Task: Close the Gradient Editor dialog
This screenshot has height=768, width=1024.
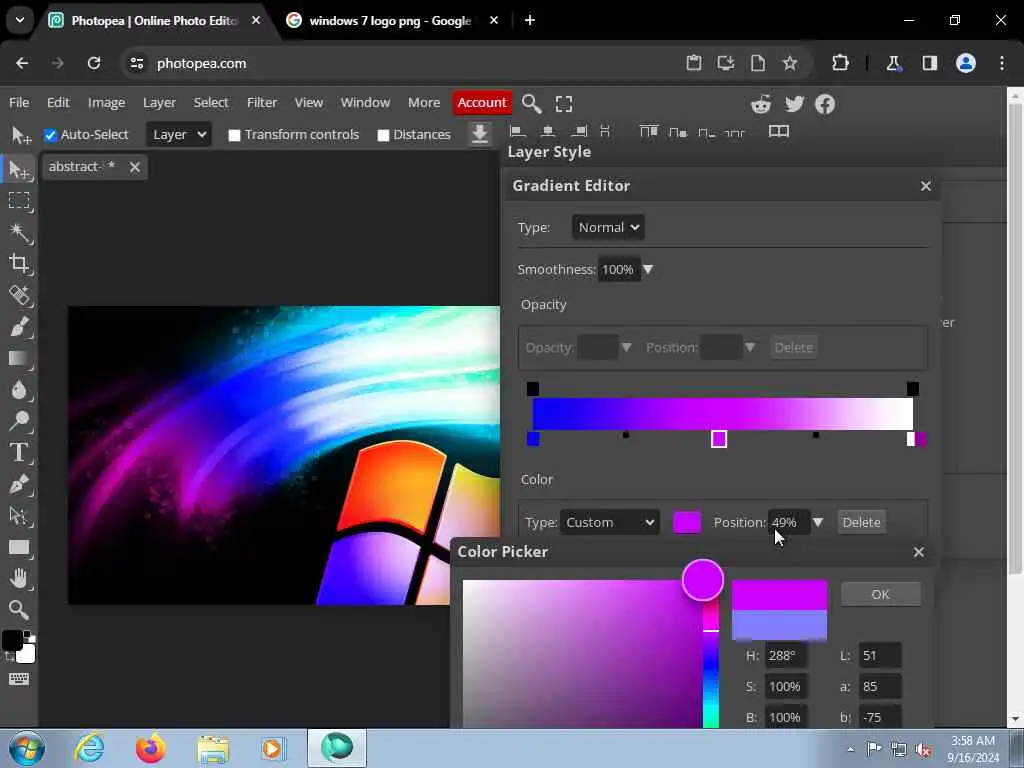Action: click(x=925, y=186)
